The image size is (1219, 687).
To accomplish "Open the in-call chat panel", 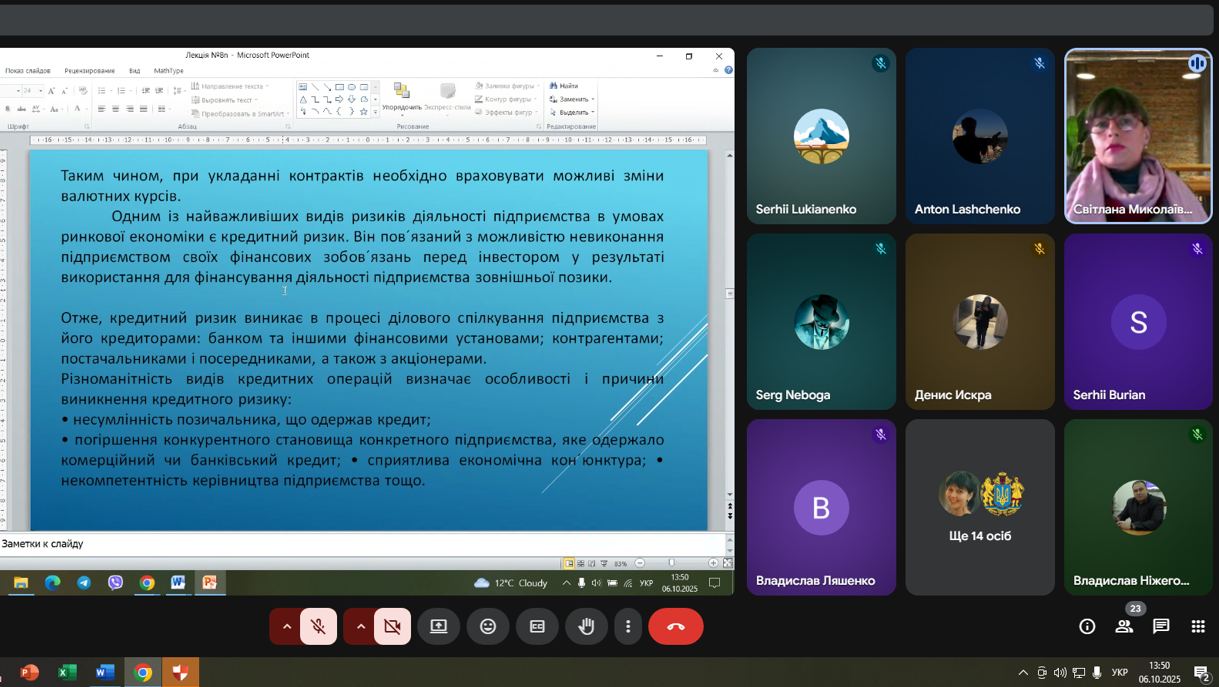I will click(1160, 626).
